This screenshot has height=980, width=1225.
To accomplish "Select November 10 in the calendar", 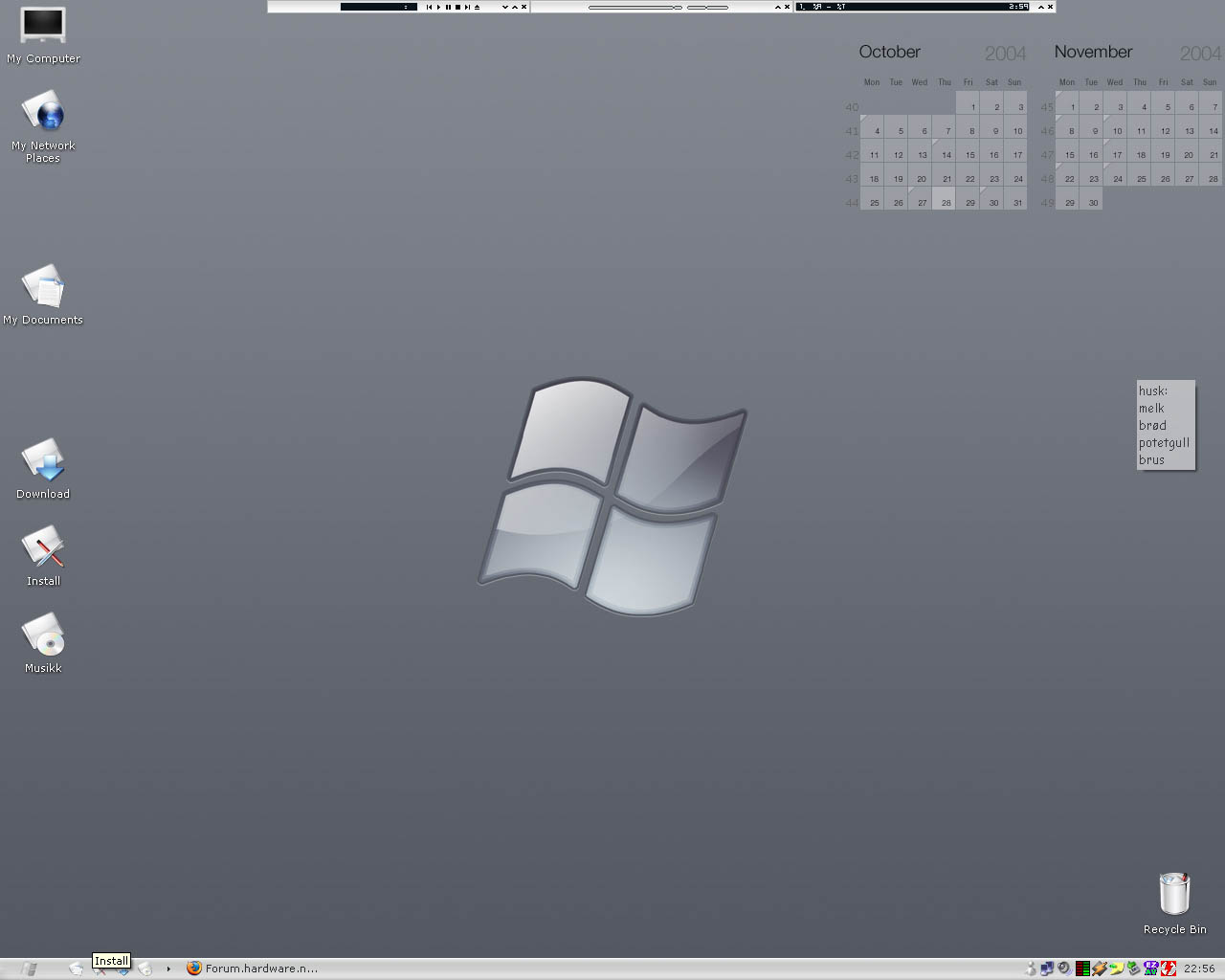I will [1115, 127].
